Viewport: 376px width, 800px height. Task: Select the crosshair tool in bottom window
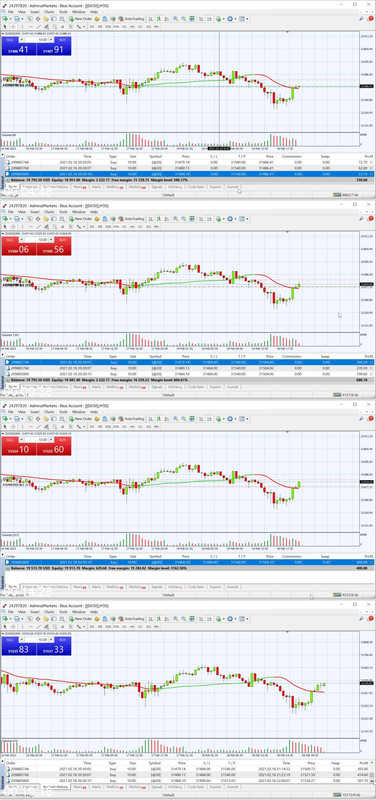(x=13, y=626)
